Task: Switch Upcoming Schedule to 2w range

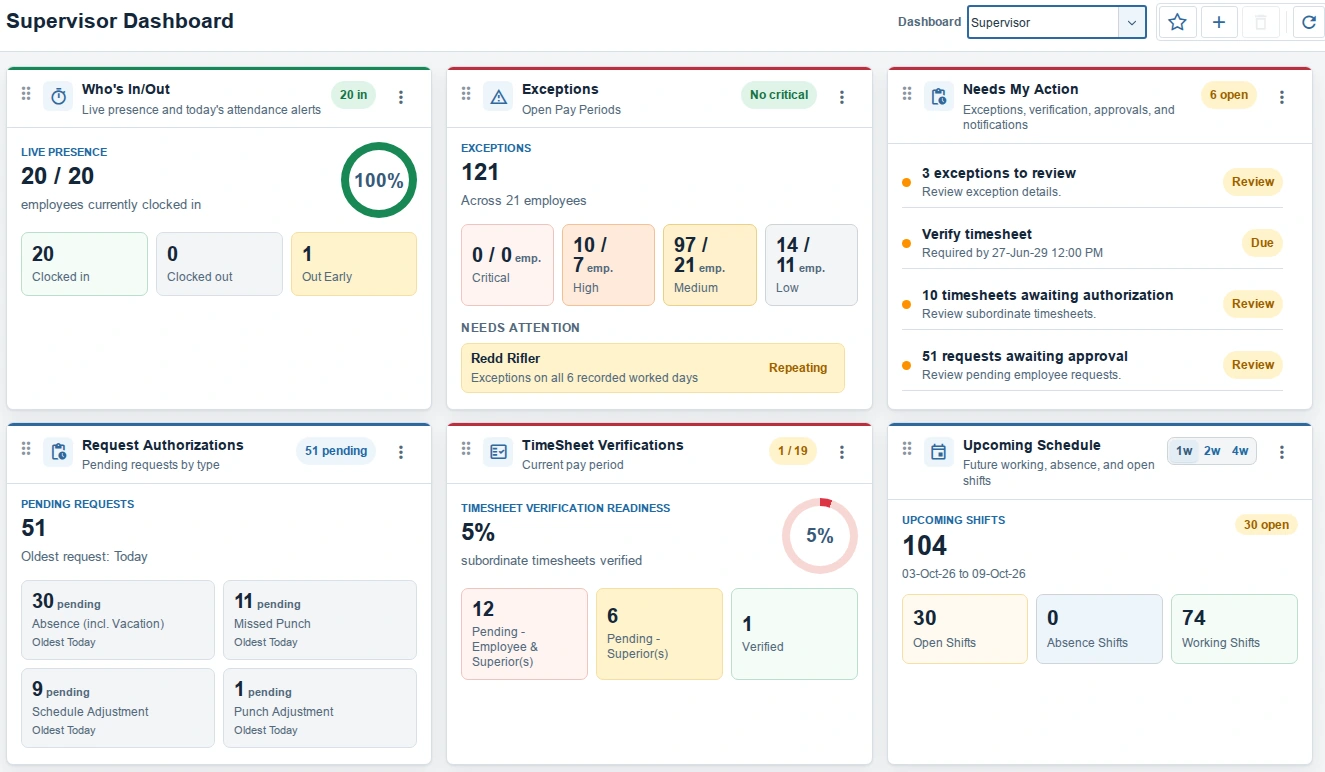Action: (x=1212, y=451)
